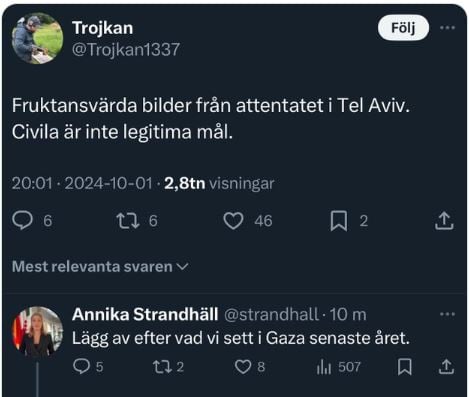
Task: Retweet Trojkan's post about Tel Aviv
Action: tap(128, 221)
